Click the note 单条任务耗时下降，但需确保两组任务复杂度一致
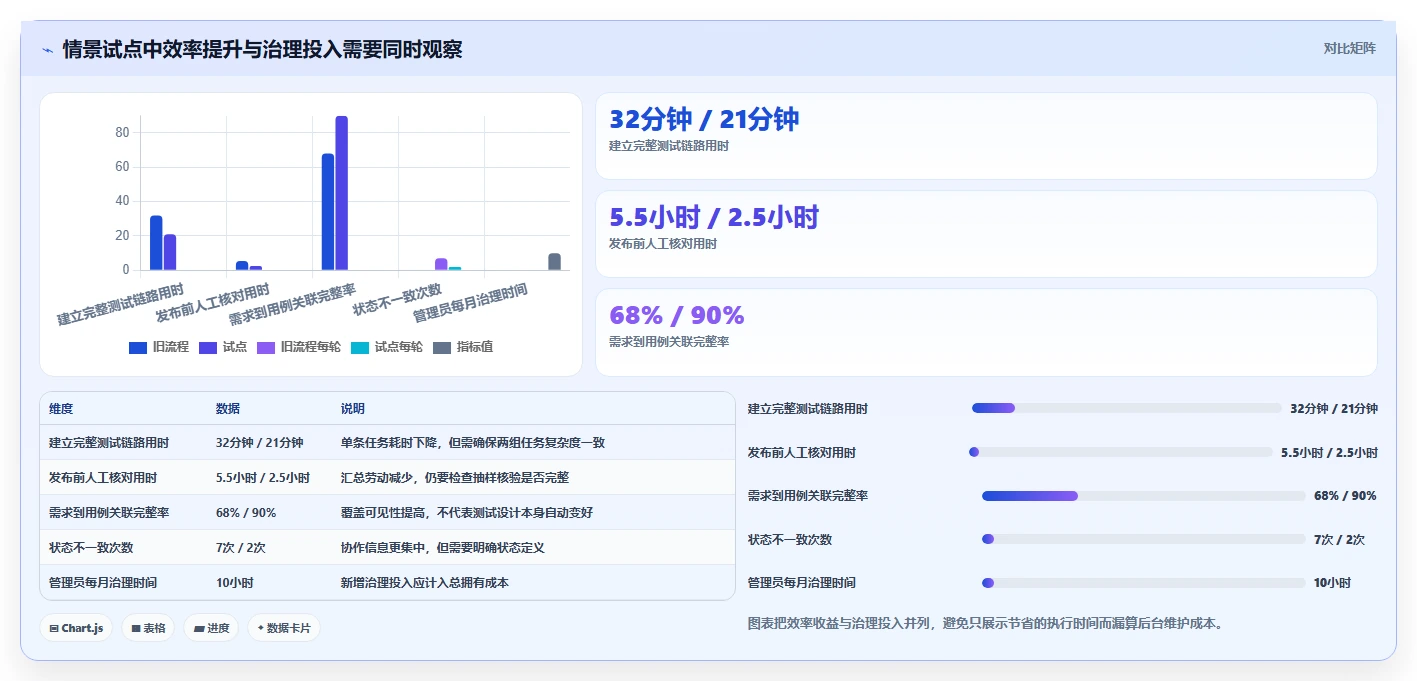 (x=473, y=443)
